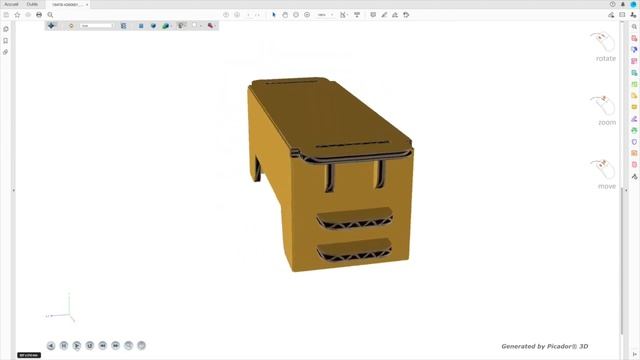The image size is (640, 360).
Task: Share with others using person icon
Action: (633, 15)
